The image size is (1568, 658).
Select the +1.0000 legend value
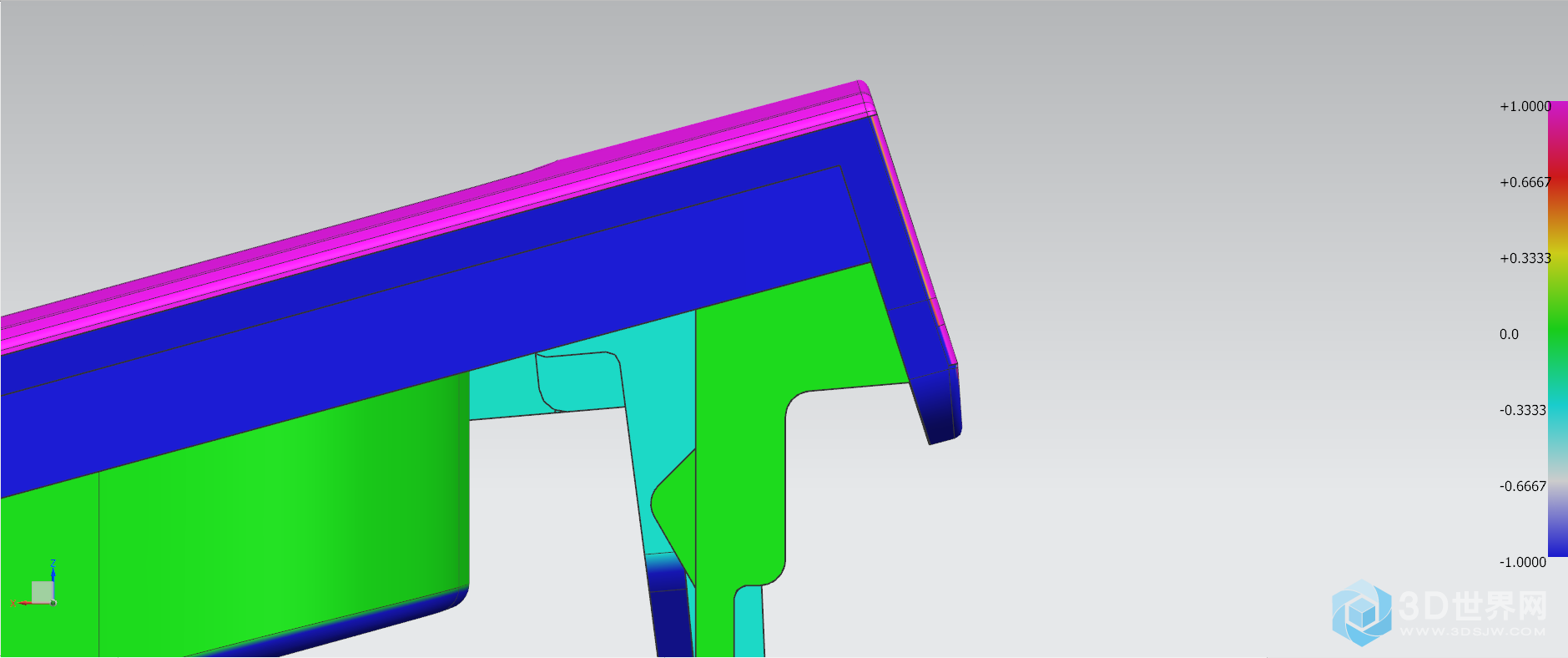click(x=1525, y=106)
